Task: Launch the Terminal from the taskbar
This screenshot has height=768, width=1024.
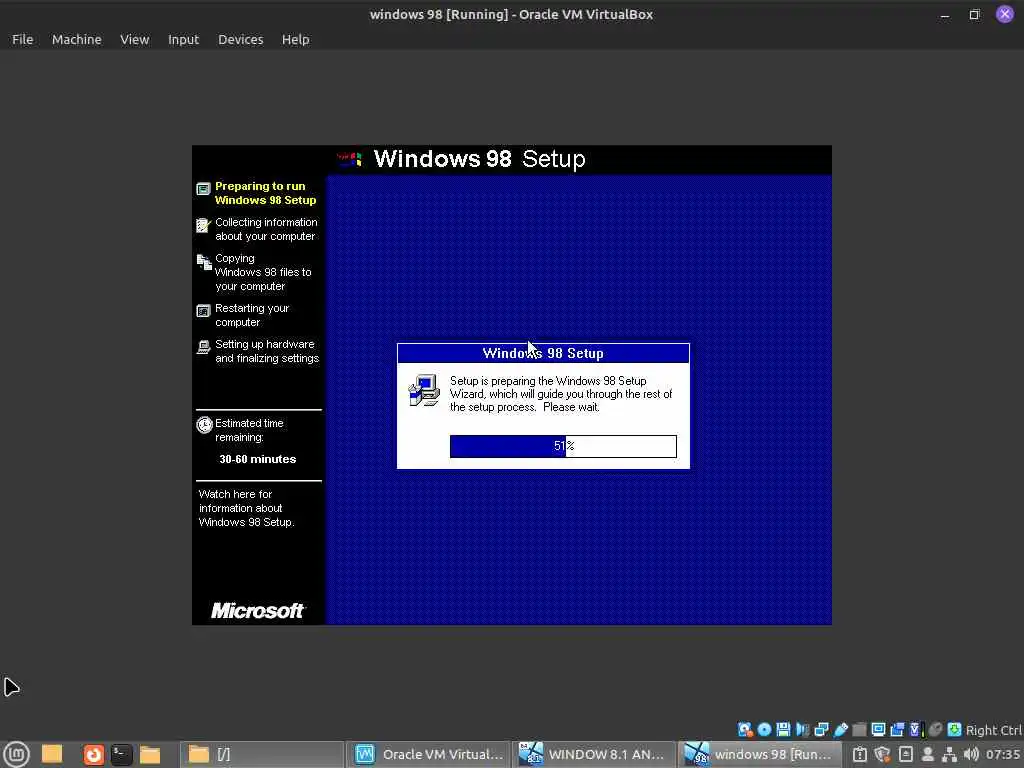Action: 121,754
